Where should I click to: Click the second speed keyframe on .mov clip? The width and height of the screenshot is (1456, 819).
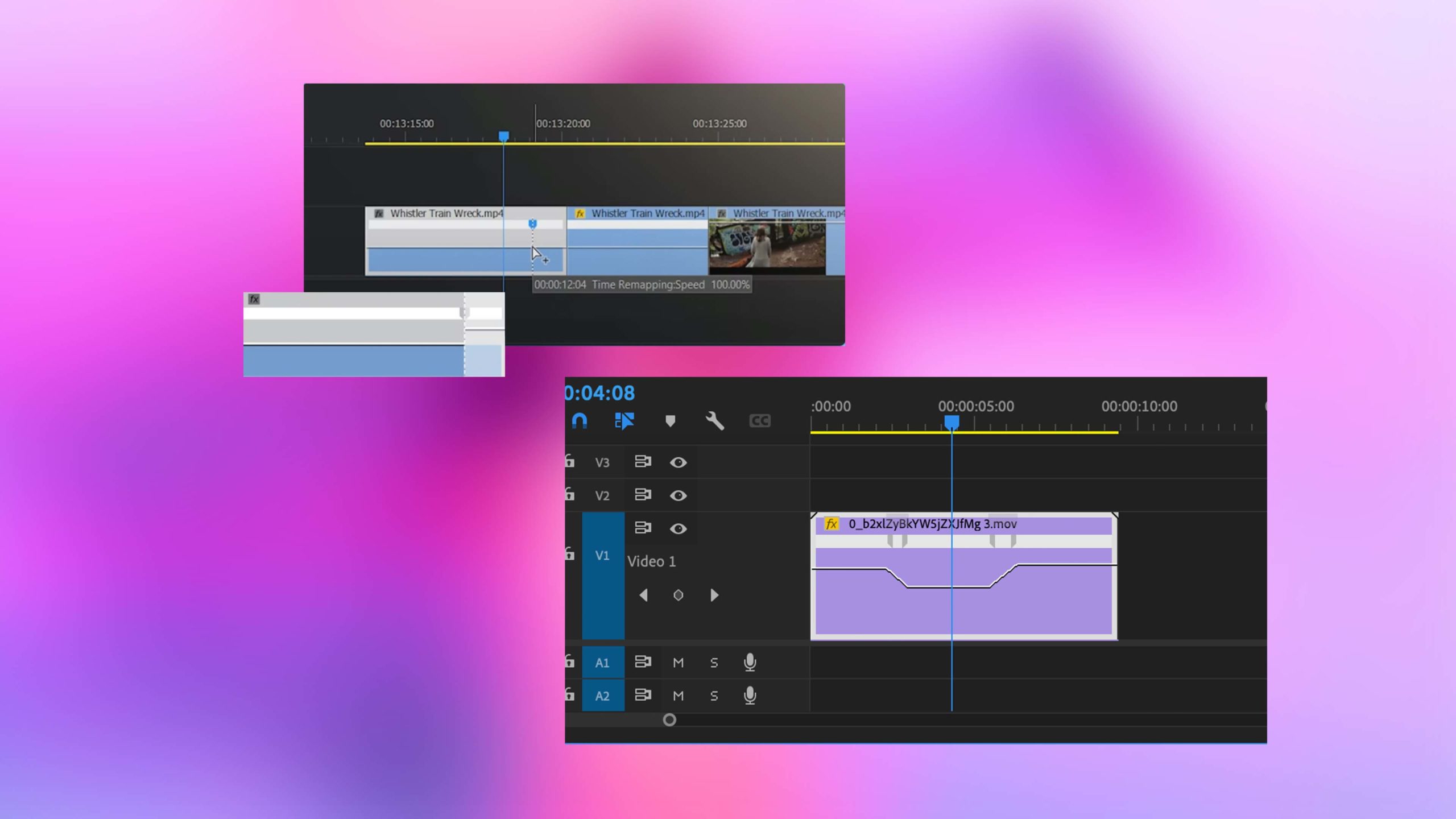click(1003, 541)
